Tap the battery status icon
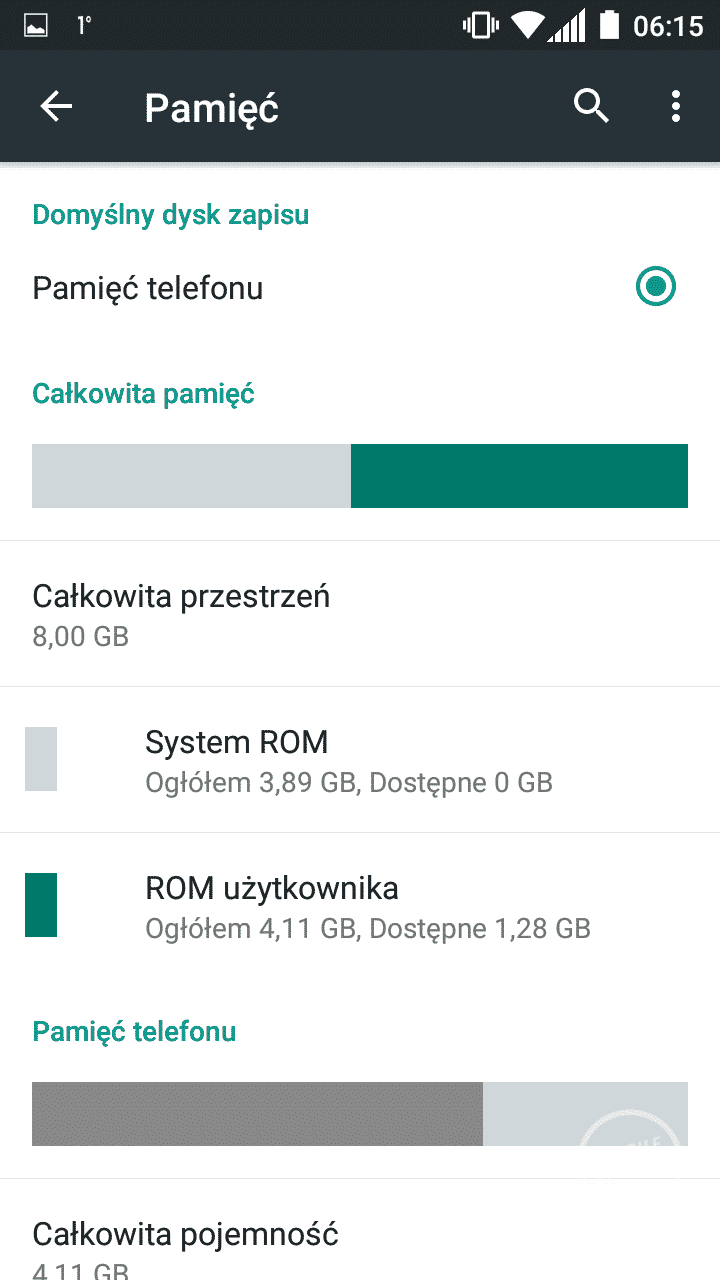This screenshot has width=720, height=1280. (607, 25)
